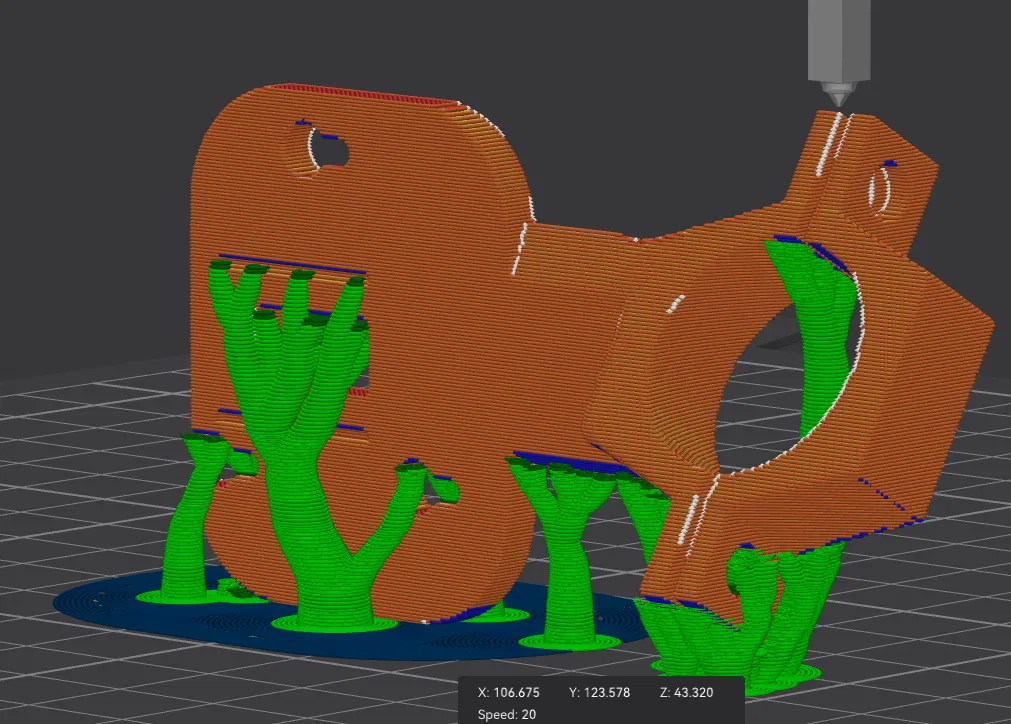Click the Speed: 20 readout

(507, 714)
